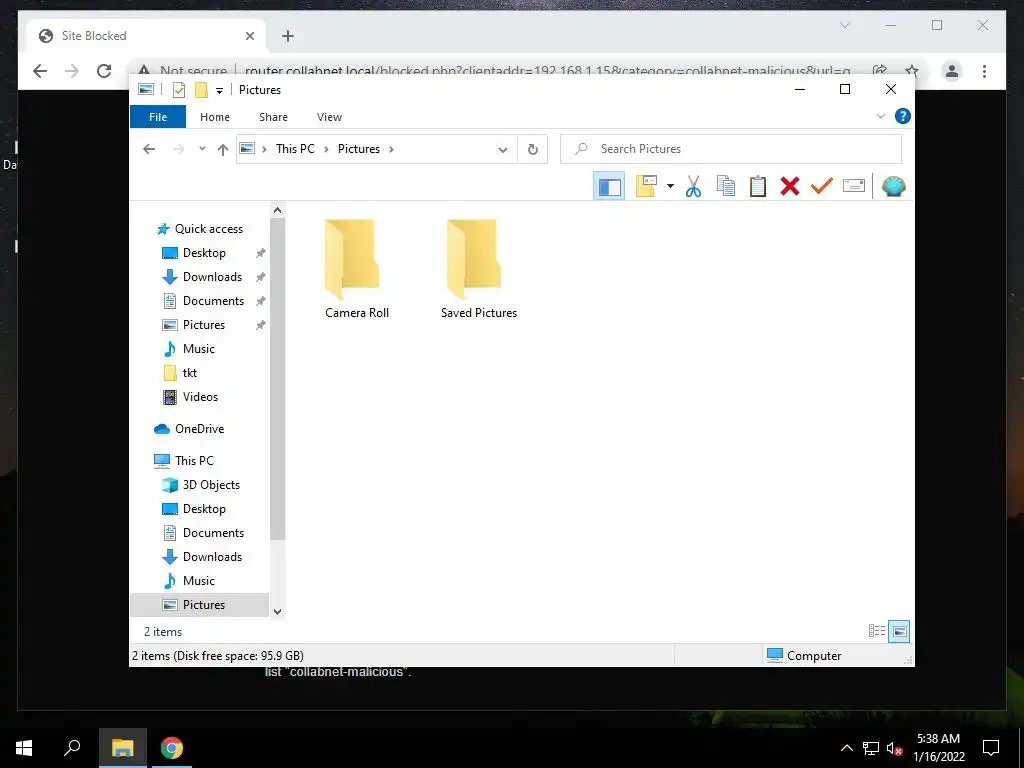Open Classic Shell settings shell icon

pos(893,187)
